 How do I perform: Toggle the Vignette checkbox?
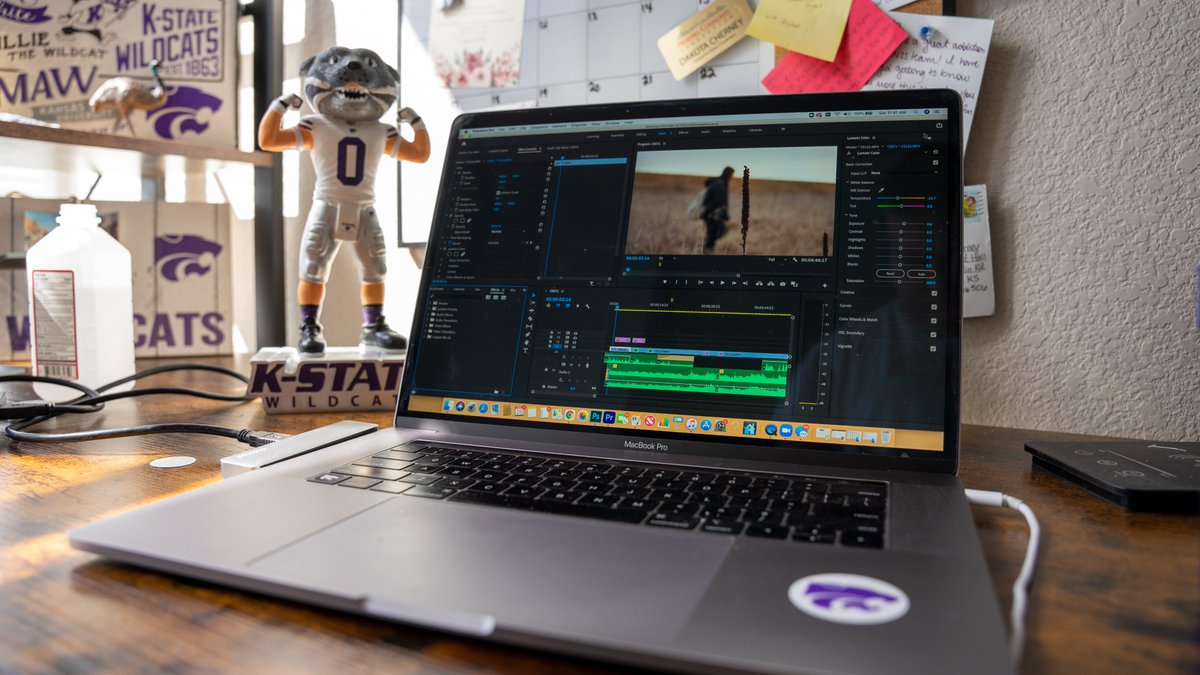pyautogui.click(x=933, y=348)
